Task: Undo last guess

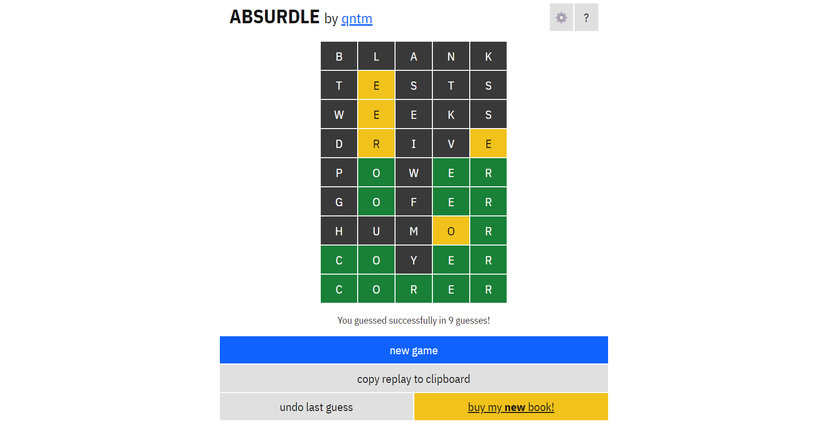Action: [x=316, y=407]
